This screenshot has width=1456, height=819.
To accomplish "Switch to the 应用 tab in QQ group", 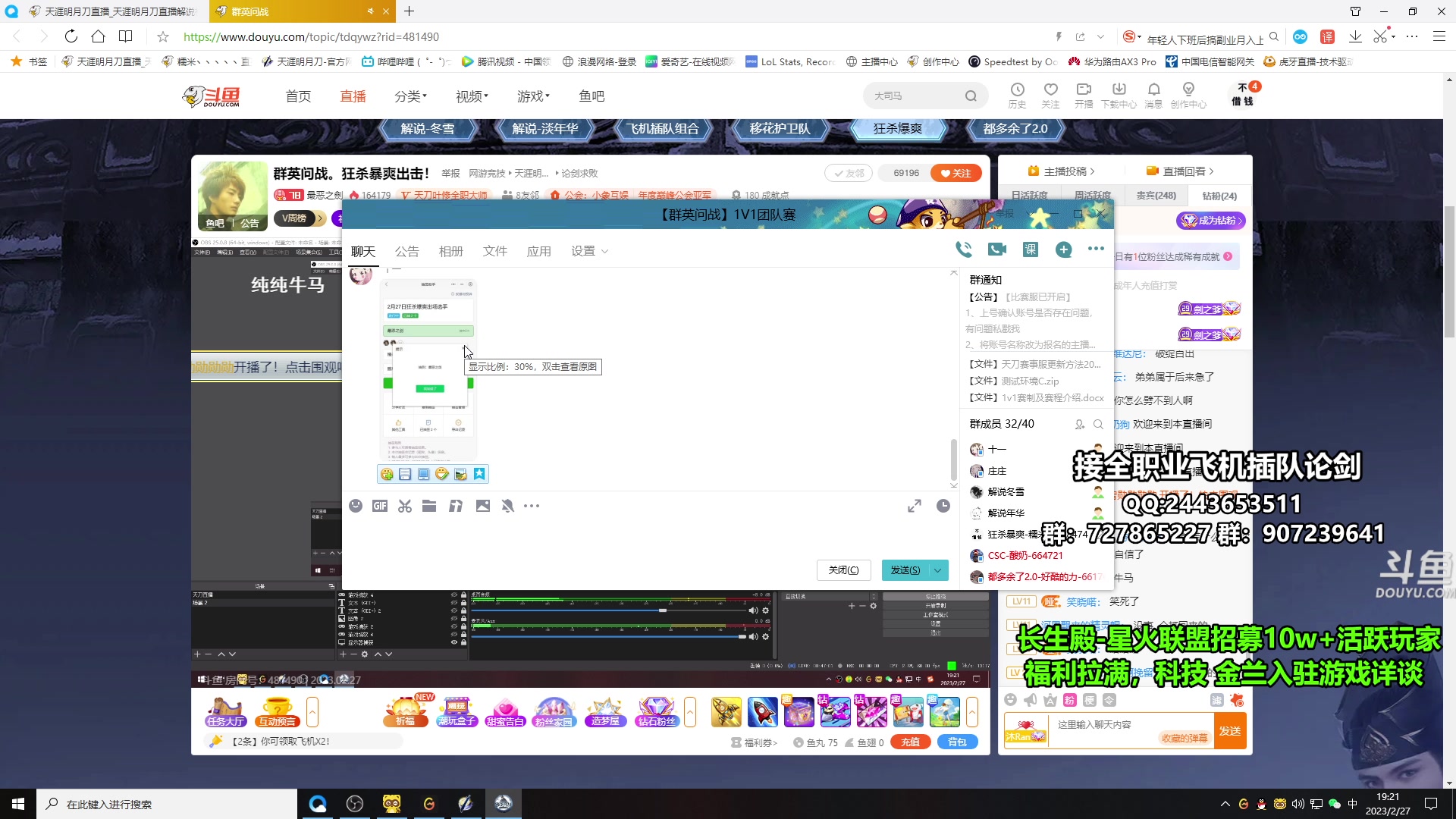I will coord(539,251).
